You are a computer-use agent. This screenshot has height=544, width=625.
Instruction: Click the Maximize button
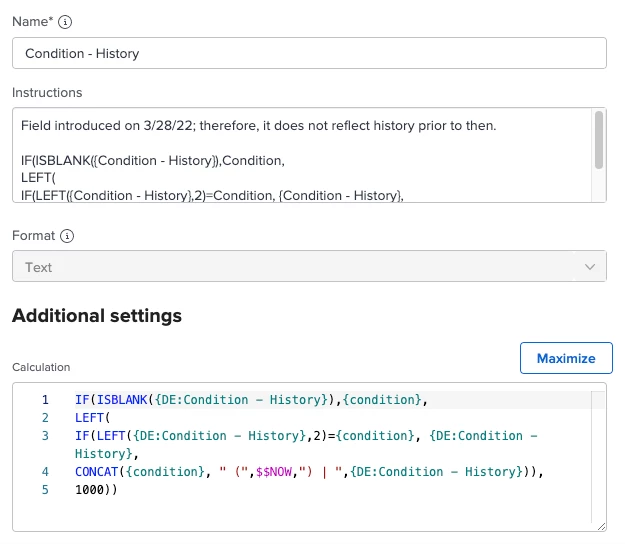[566, 358]
